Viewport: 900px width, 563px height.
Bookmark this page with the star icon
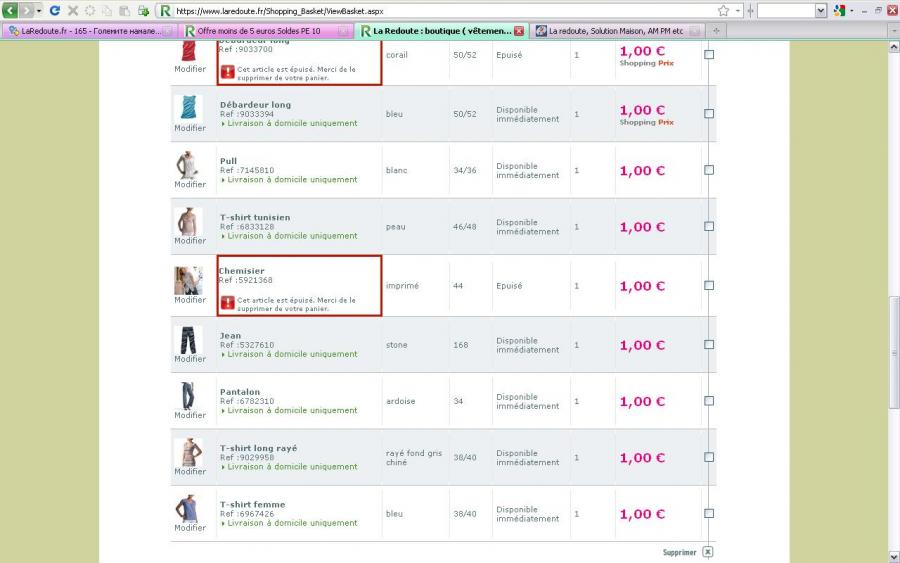723,10
